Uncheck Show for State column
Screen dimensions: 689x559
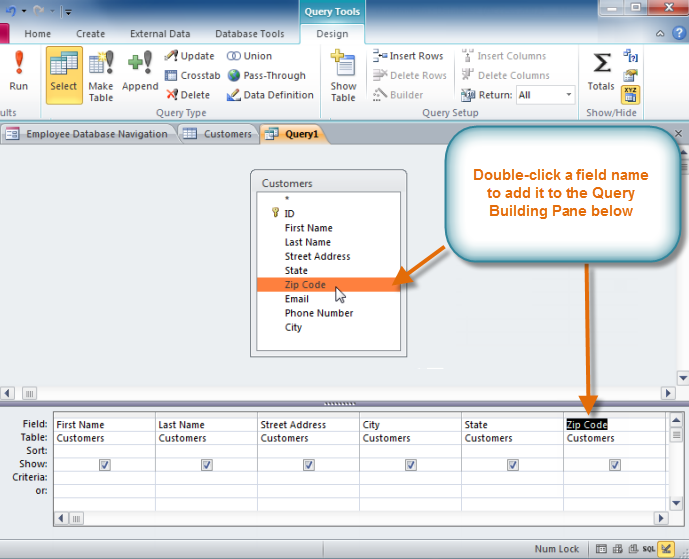[x=513, y=465]
